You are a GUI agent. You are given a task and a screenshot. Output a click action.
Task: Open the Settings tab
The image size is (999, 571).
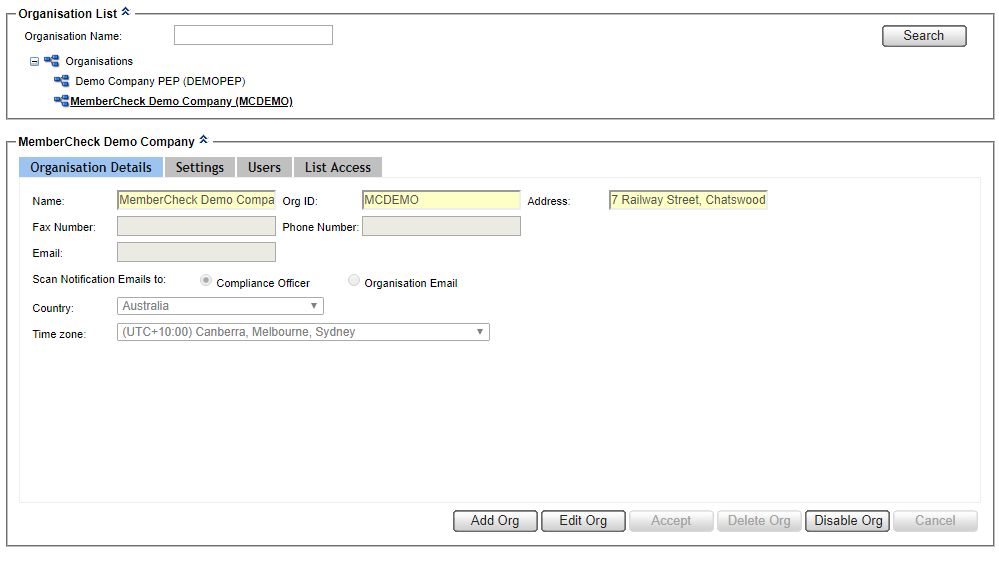coord(200,167)
